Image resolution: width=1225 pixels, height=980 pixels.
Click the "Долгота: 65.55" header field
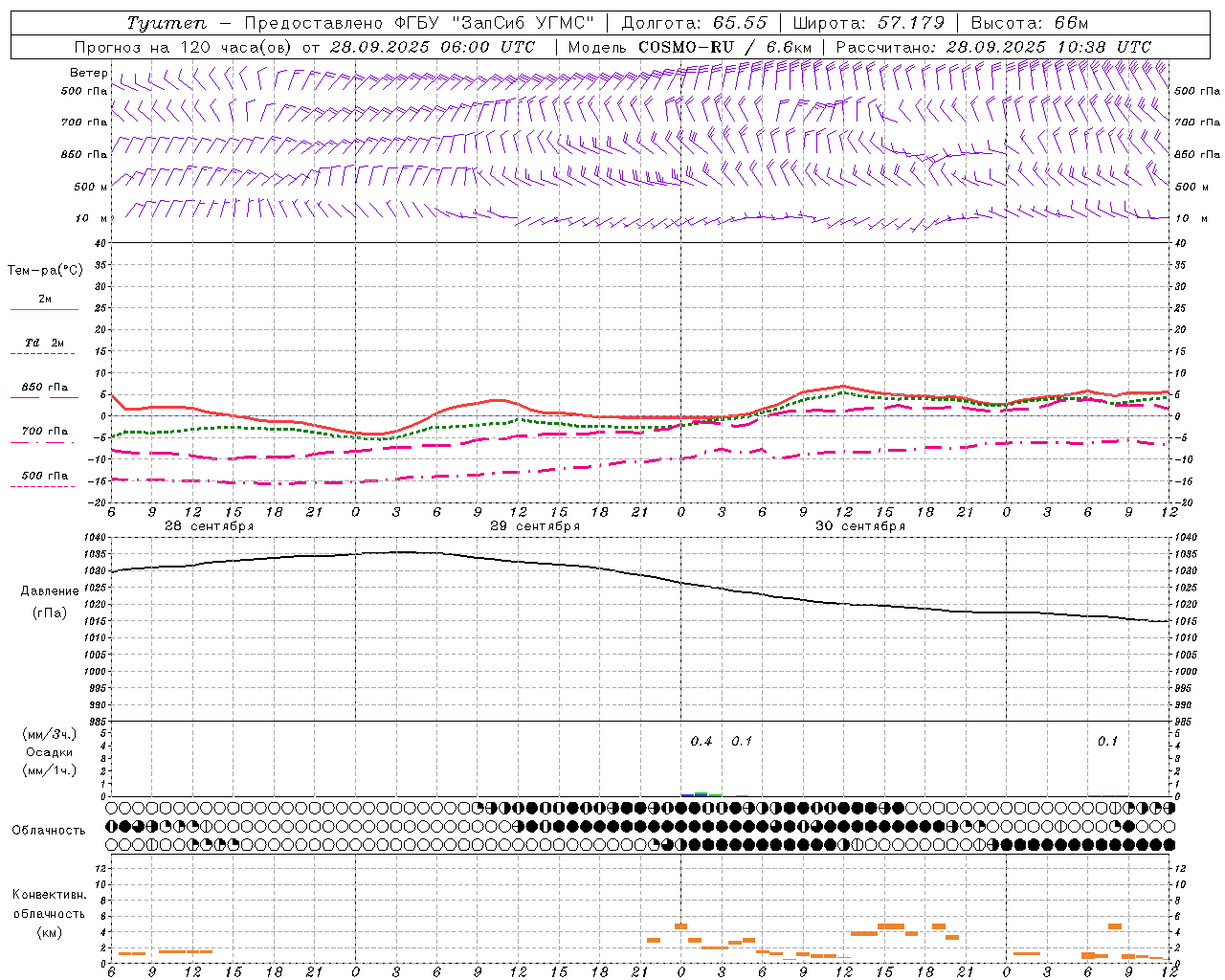694,23
